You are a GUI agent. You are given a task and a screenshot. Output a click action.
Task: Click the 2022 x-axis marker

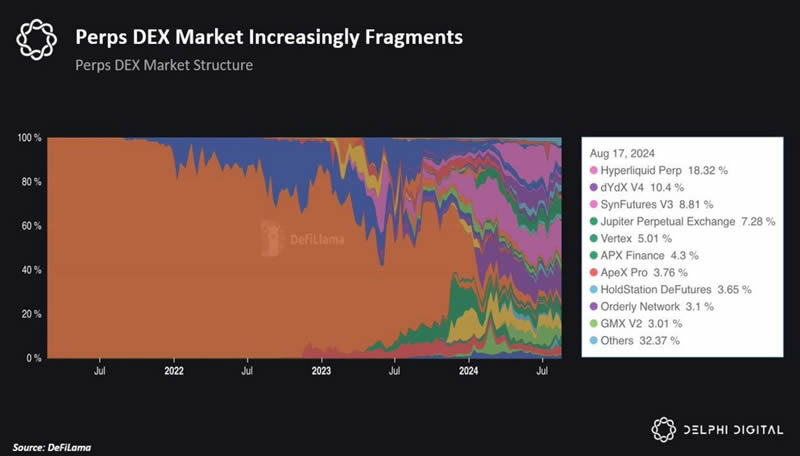click(x=174, y=371)
